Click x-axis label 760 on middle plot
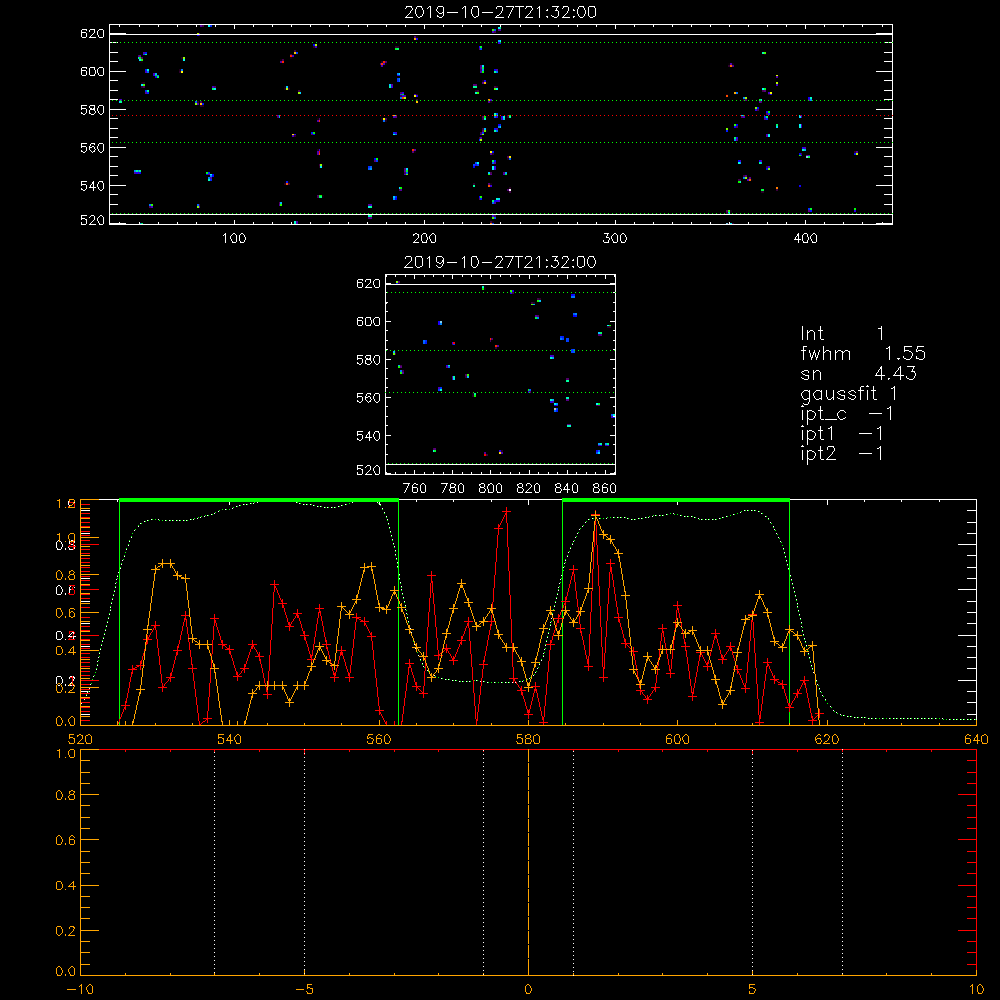1000x1000 pixels. (x=415, y=489)
